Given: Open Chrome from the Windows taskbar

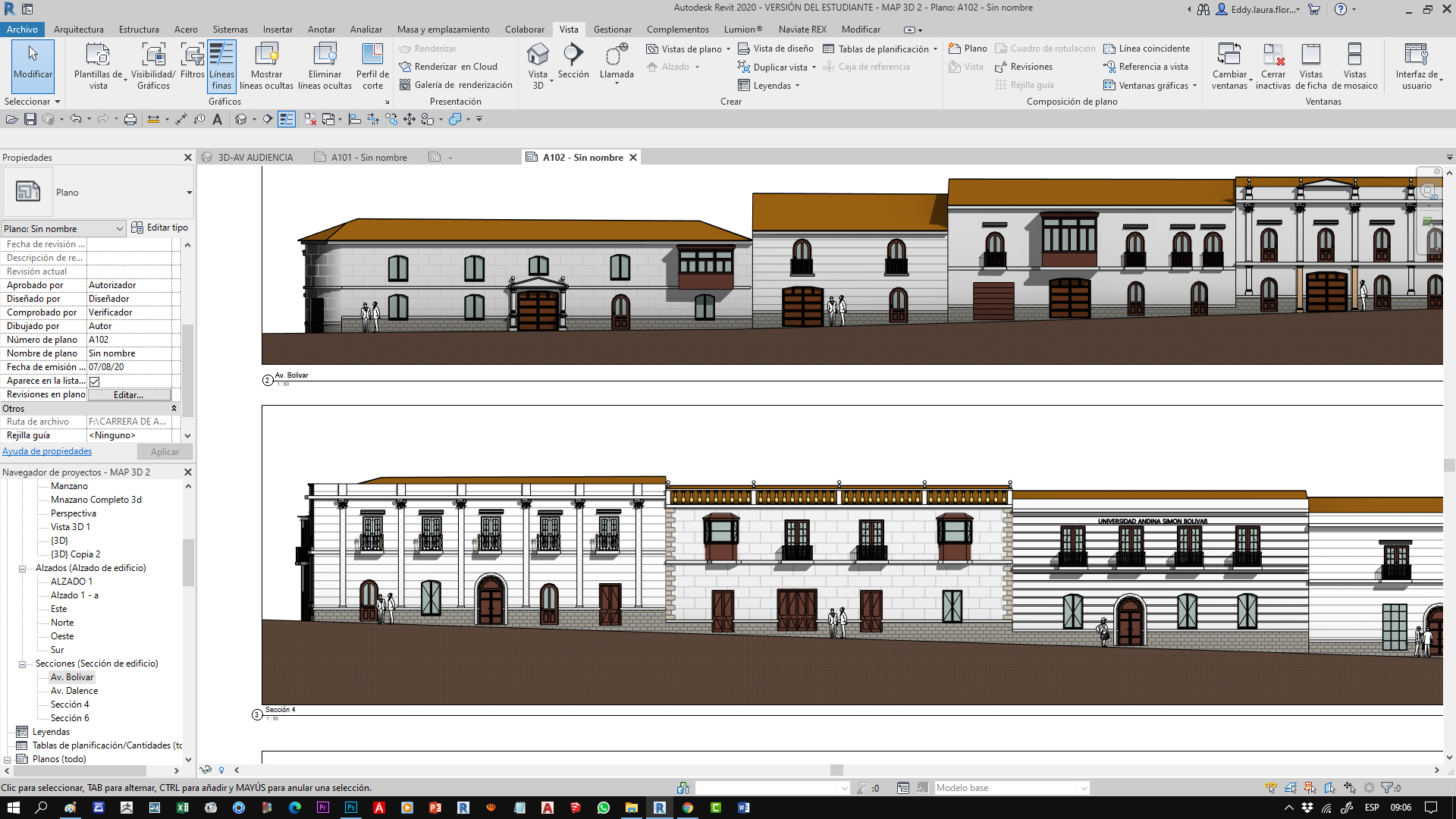Looking at the screenshot, I should pos(688,808).
